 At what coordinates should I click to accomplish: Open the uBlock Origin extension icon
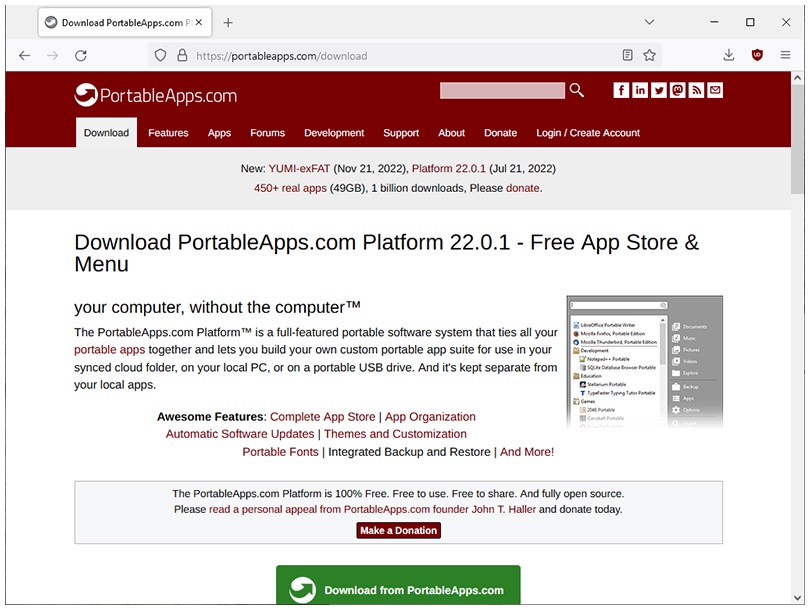[757, 56]
